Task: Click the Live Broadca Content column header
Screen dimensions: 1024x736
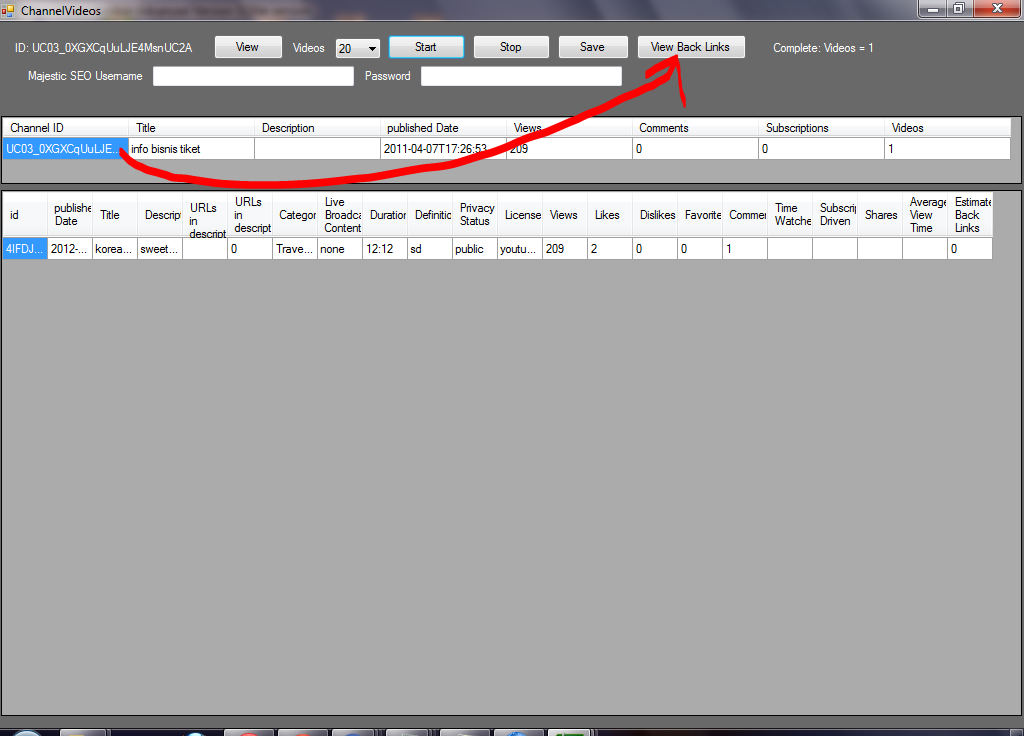Action: 340,215
